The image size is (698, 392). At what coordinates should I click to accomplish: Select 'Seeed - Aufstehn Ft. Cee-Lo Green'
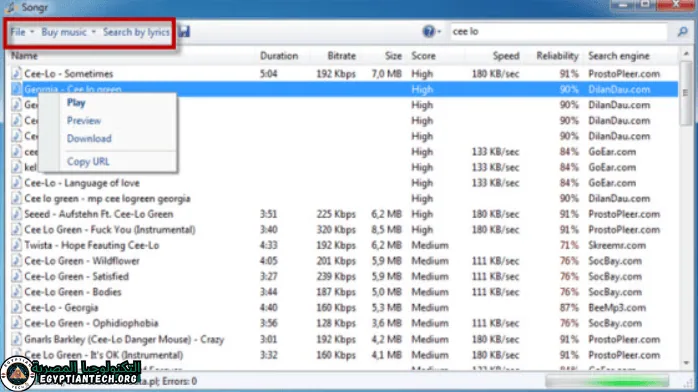[x=98, y=214]
